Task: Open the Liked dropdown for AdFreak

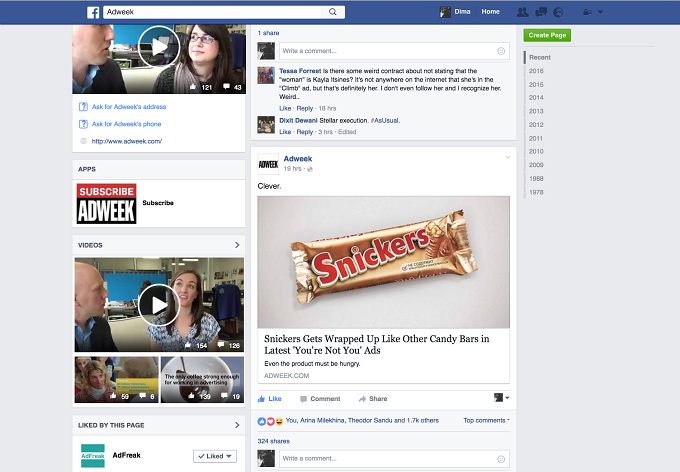Action: [215, 456]
